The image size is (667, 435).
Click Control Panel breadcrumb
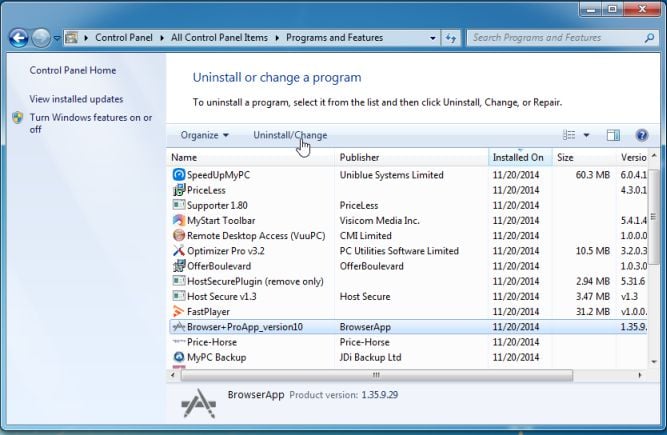124,38
